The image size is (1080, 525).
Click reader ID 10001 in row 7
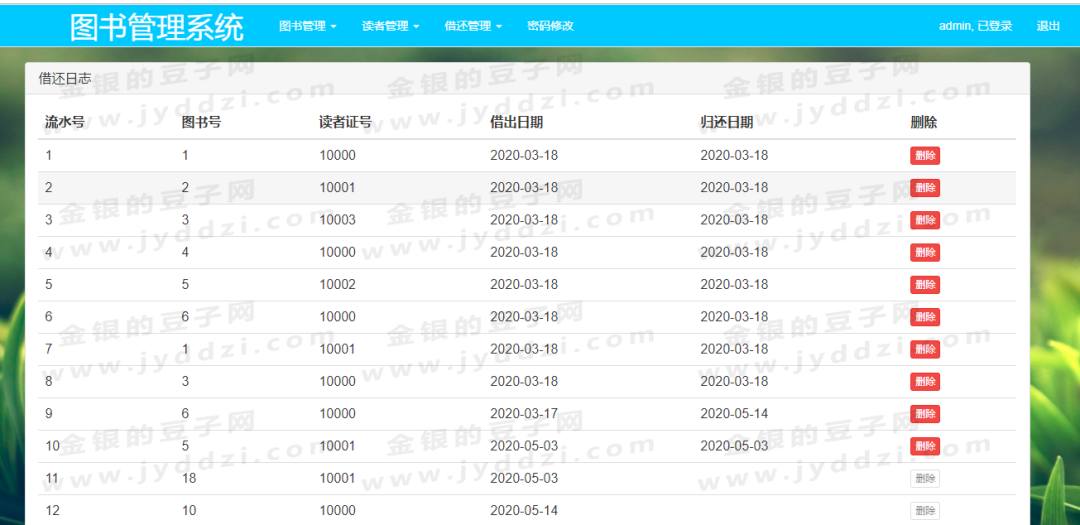coord(338,349)
